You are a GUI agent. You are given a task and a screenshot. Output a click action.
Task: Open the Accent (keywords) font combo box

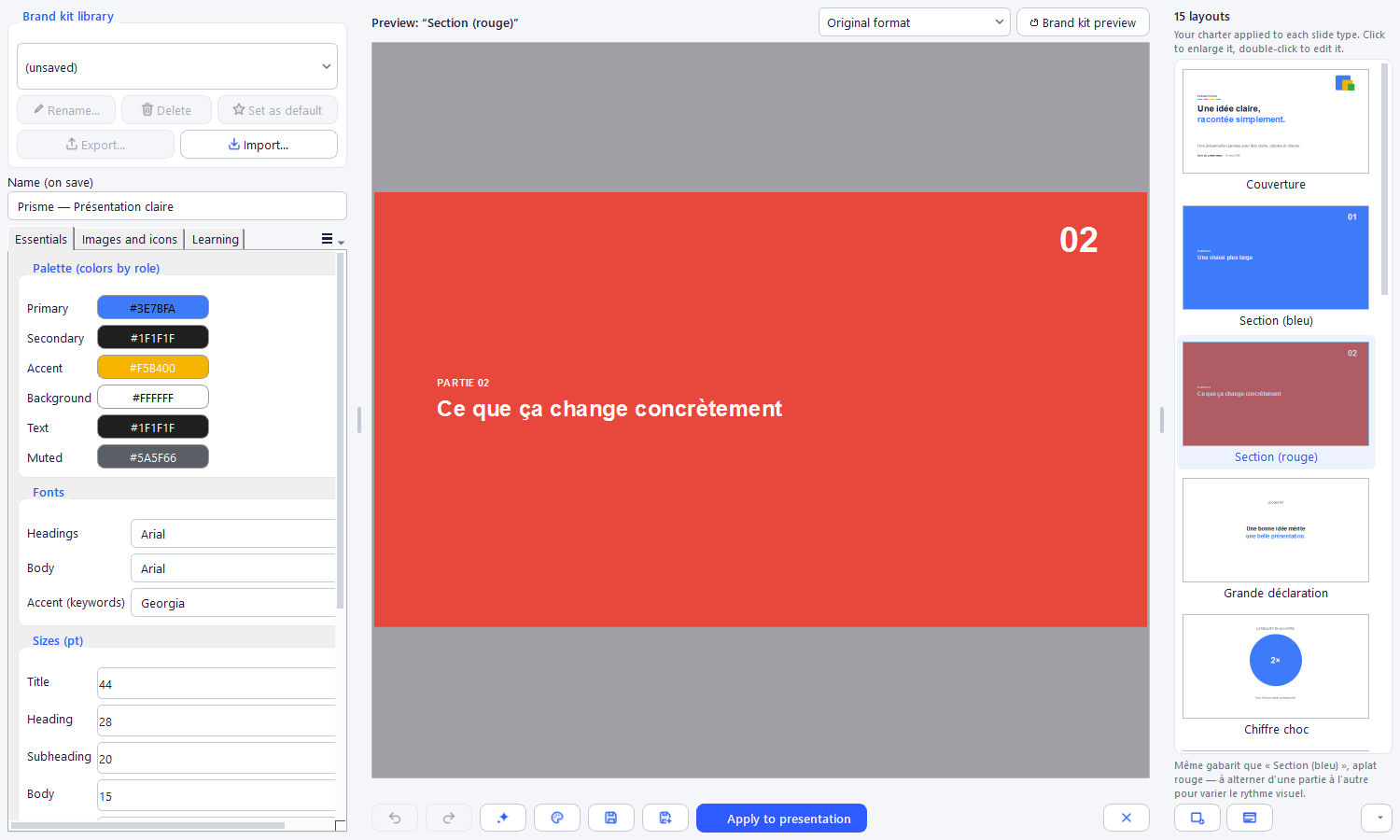[x=233, y=603]
